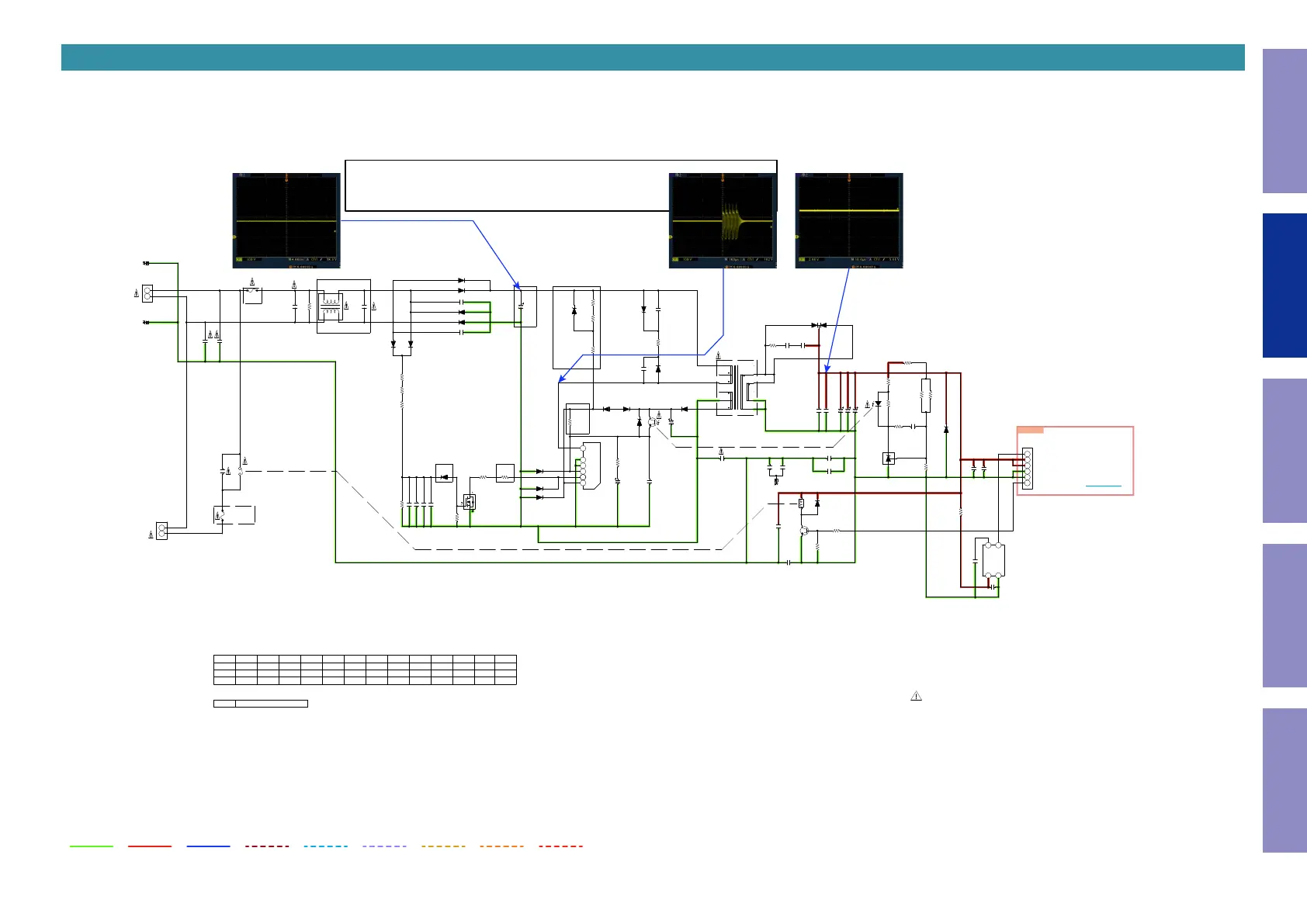The image size is (1307, 924).
Task: Click the two-pin connector at lower left
Action: (x=161, y=531)
